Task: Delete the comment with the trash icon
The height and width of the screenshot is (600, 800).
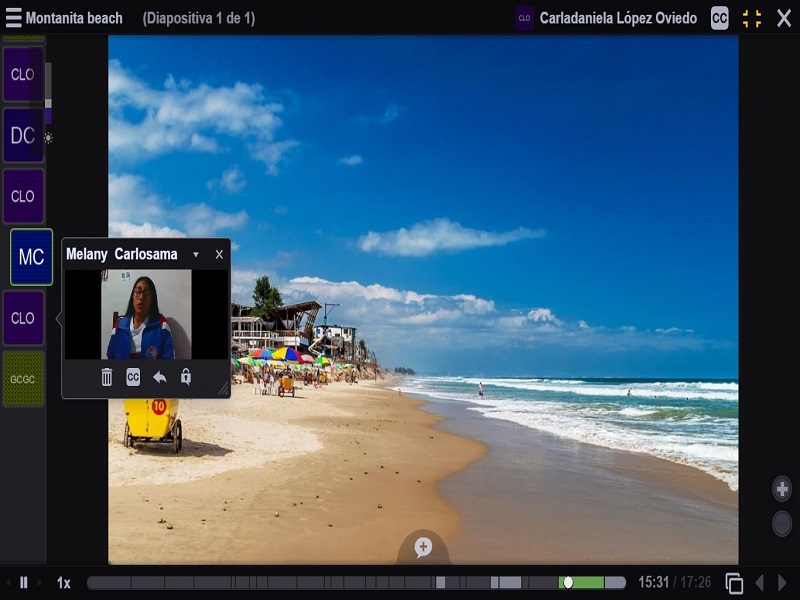Action: pyautogui.click(x=107, y=377)
